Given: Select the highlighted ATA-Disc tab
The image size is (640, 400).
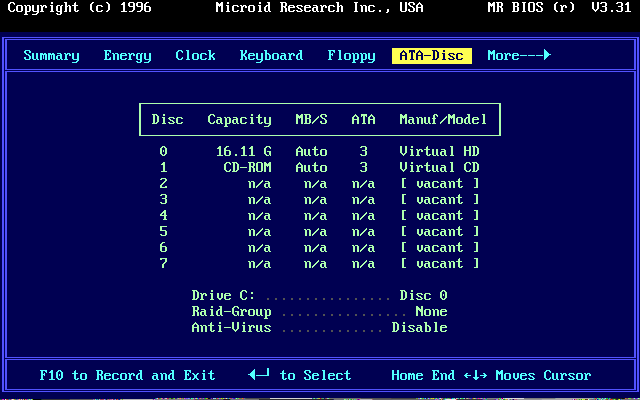Looking at the screenshot, I should pos(432,56).
